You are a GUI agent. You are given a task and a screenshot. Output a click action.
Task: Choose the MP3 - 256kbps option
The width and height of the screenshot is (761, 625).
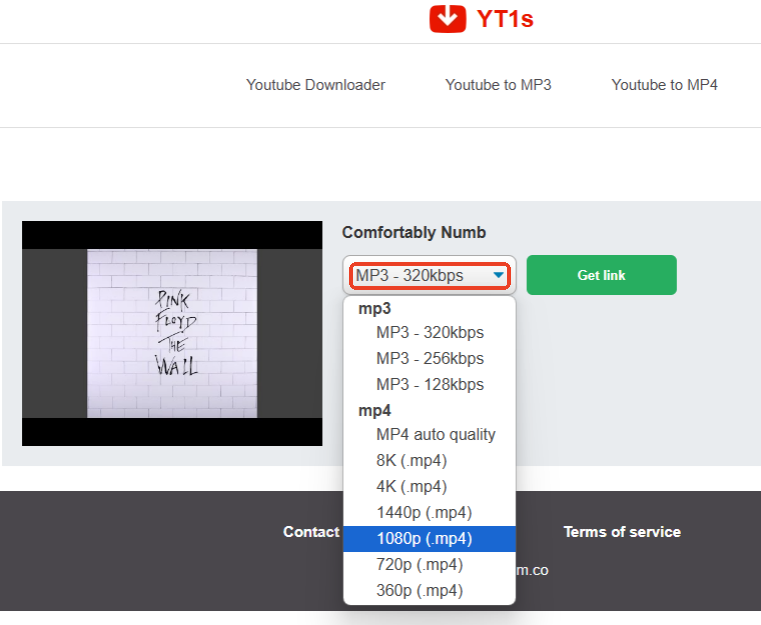(430, 359)
